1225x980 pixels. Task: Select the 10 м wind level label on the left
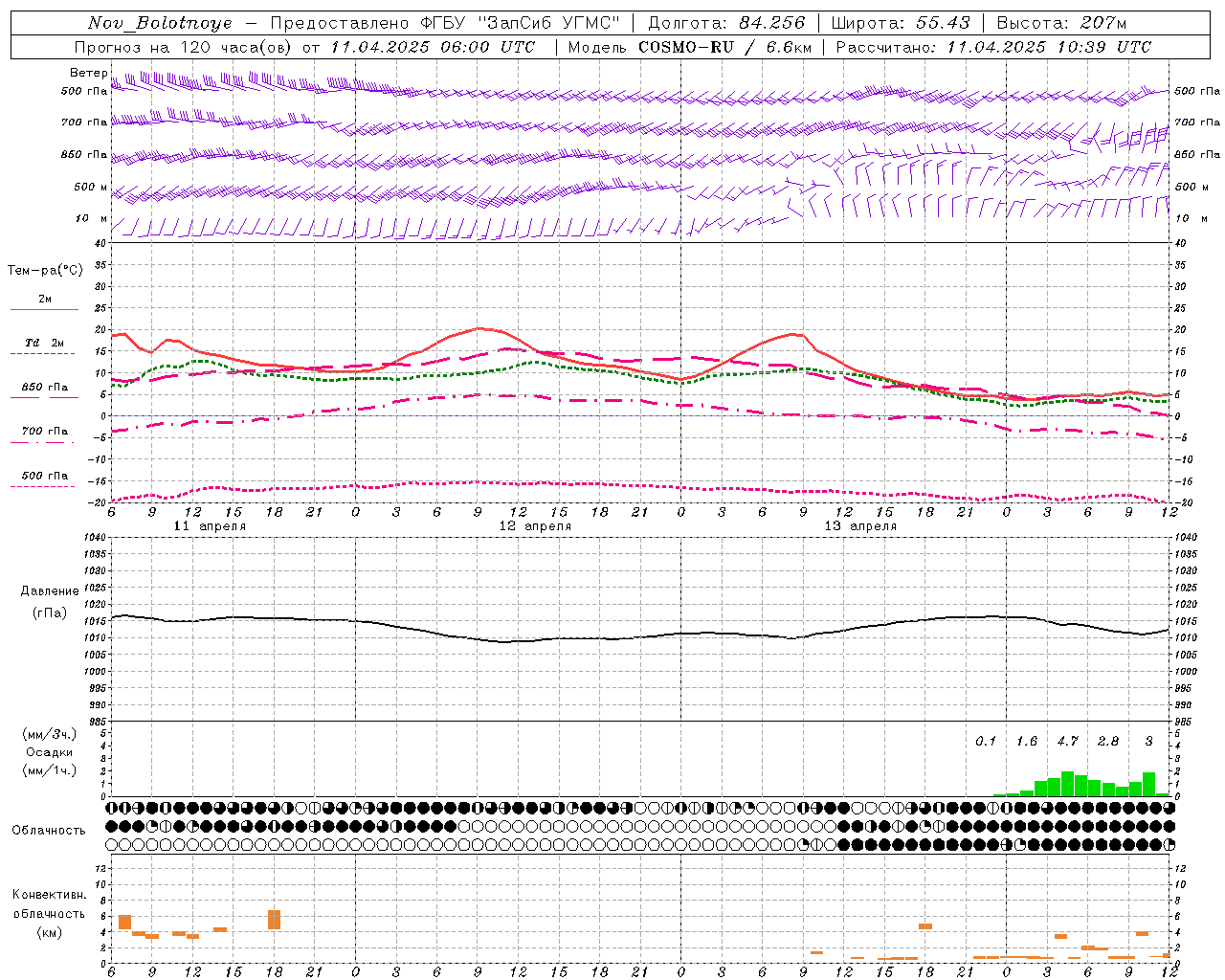click(x=92, y=218)
